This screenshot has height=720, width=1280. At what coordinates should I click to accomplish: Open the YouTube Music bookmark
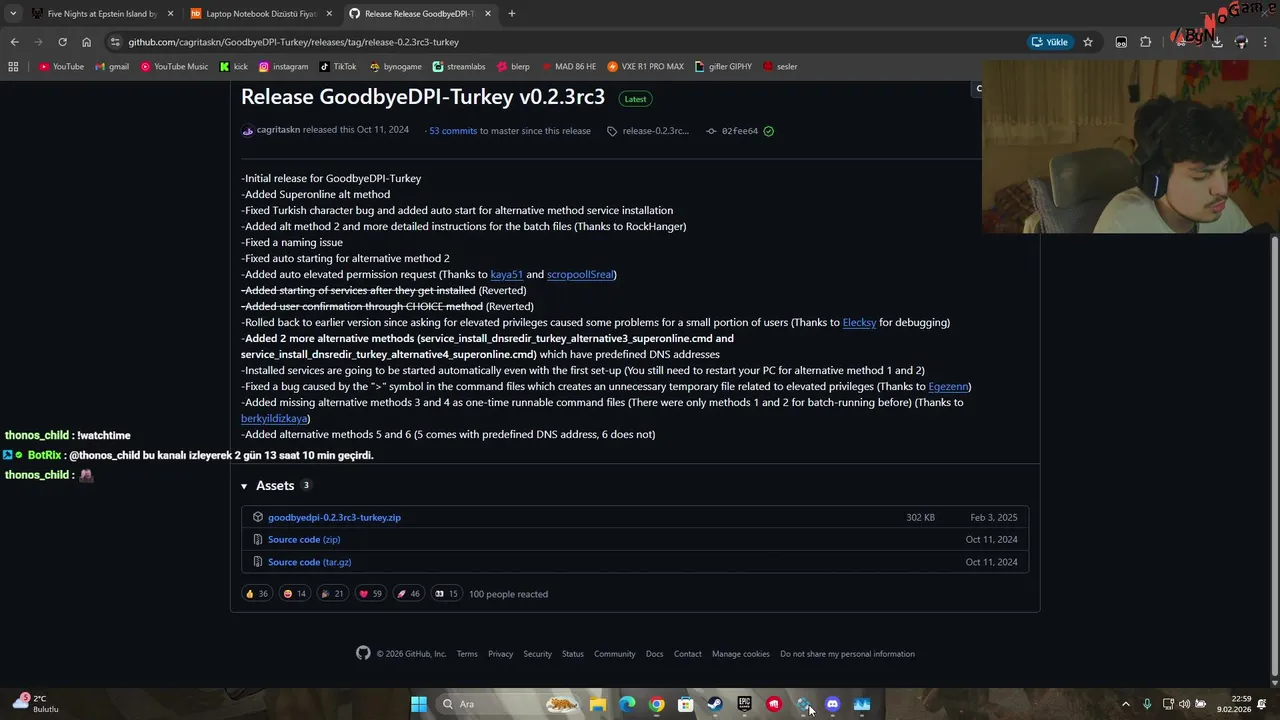pyautogui.click(x=174, y=67)
